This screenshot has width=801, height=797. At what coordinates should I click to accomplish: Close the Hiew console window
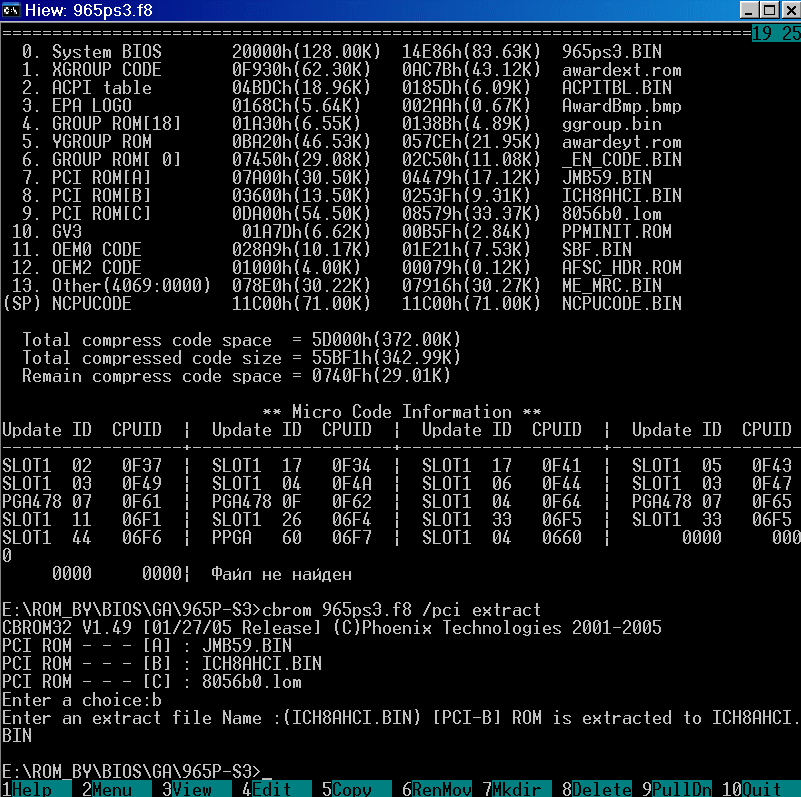787,11
